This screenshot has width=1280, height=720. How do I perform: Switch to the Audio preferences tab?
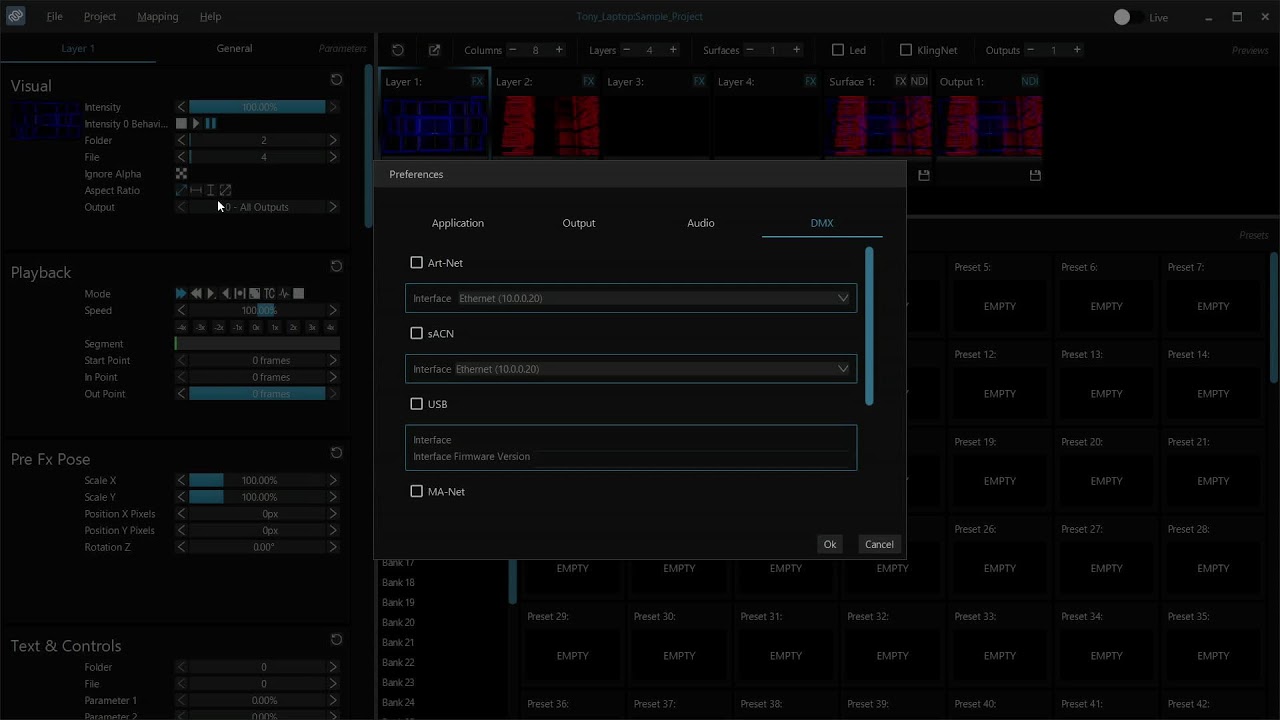[701, 223]
